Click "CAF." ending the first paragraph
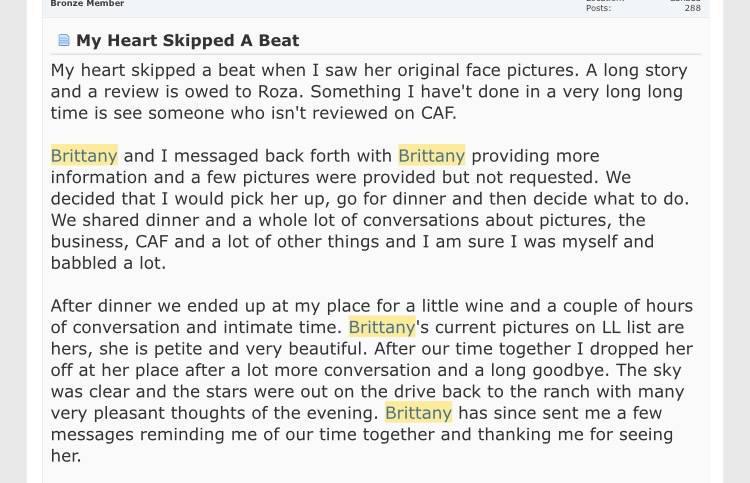The width and height of the screenshot is (750, 483). [x=439, y=113]
